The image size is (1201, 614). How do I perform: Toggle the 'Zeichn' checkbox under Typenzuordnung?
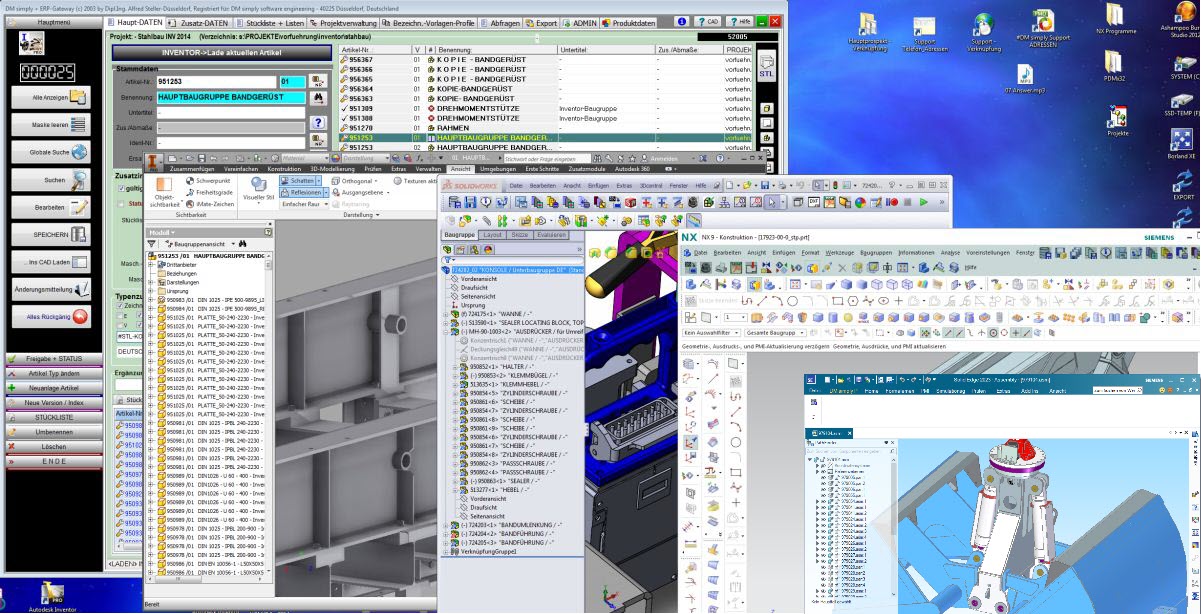(121, 308)
